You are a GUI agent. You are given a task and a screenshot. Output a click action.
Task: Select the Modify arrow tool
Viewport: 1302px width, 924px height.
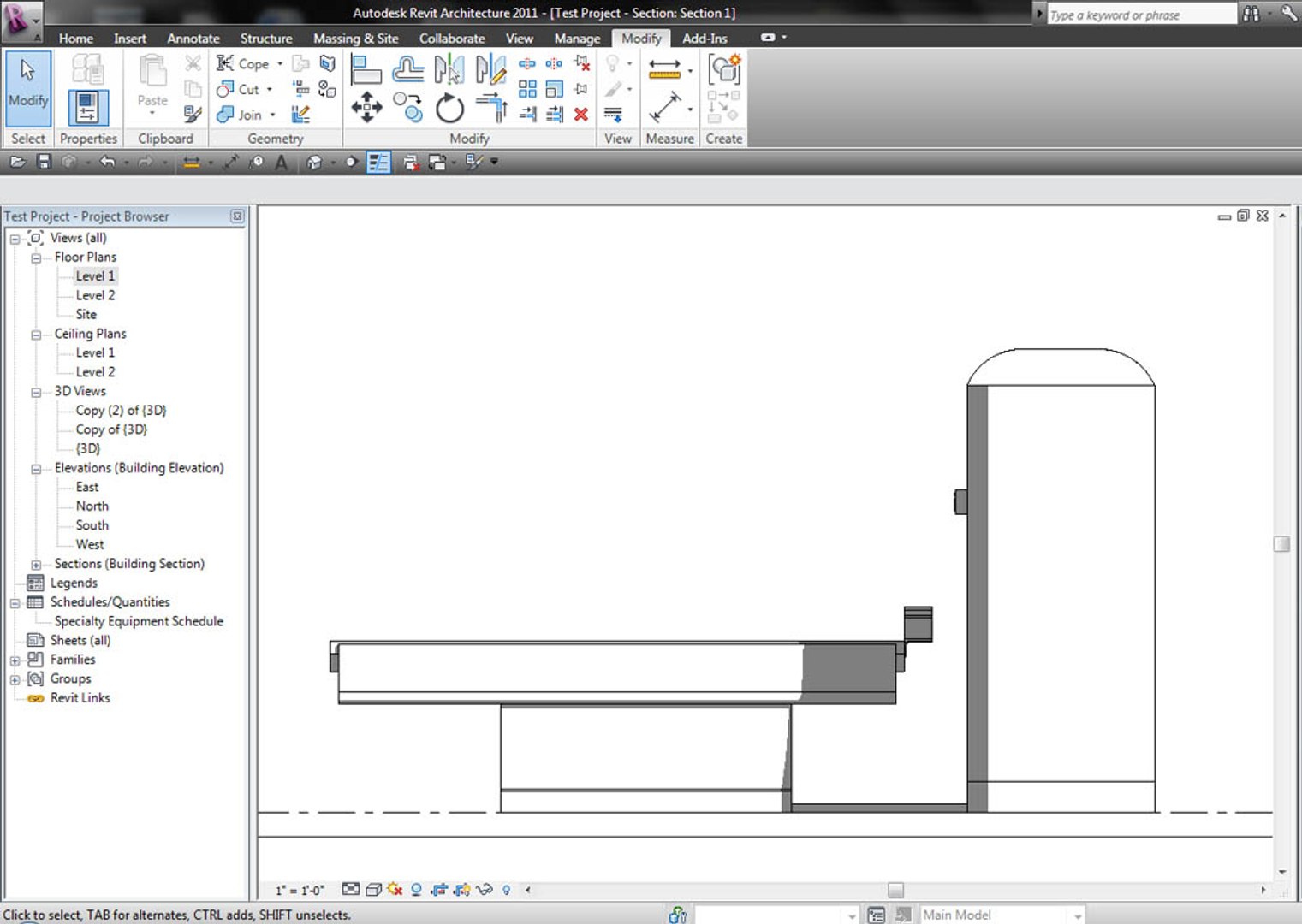pyautogui.click(x=28, y=88)
